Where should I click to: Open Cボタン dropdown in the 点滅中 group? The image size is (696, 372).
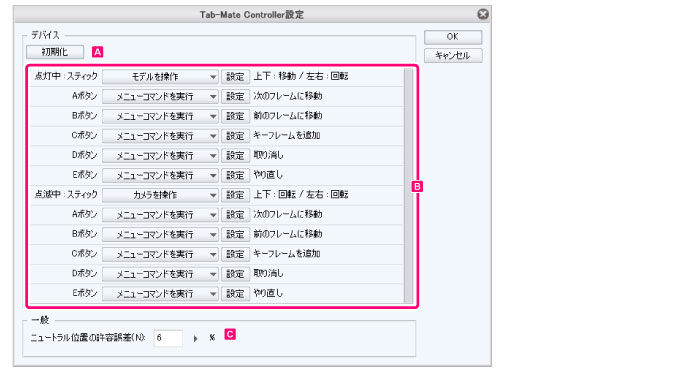coord(160,254)
